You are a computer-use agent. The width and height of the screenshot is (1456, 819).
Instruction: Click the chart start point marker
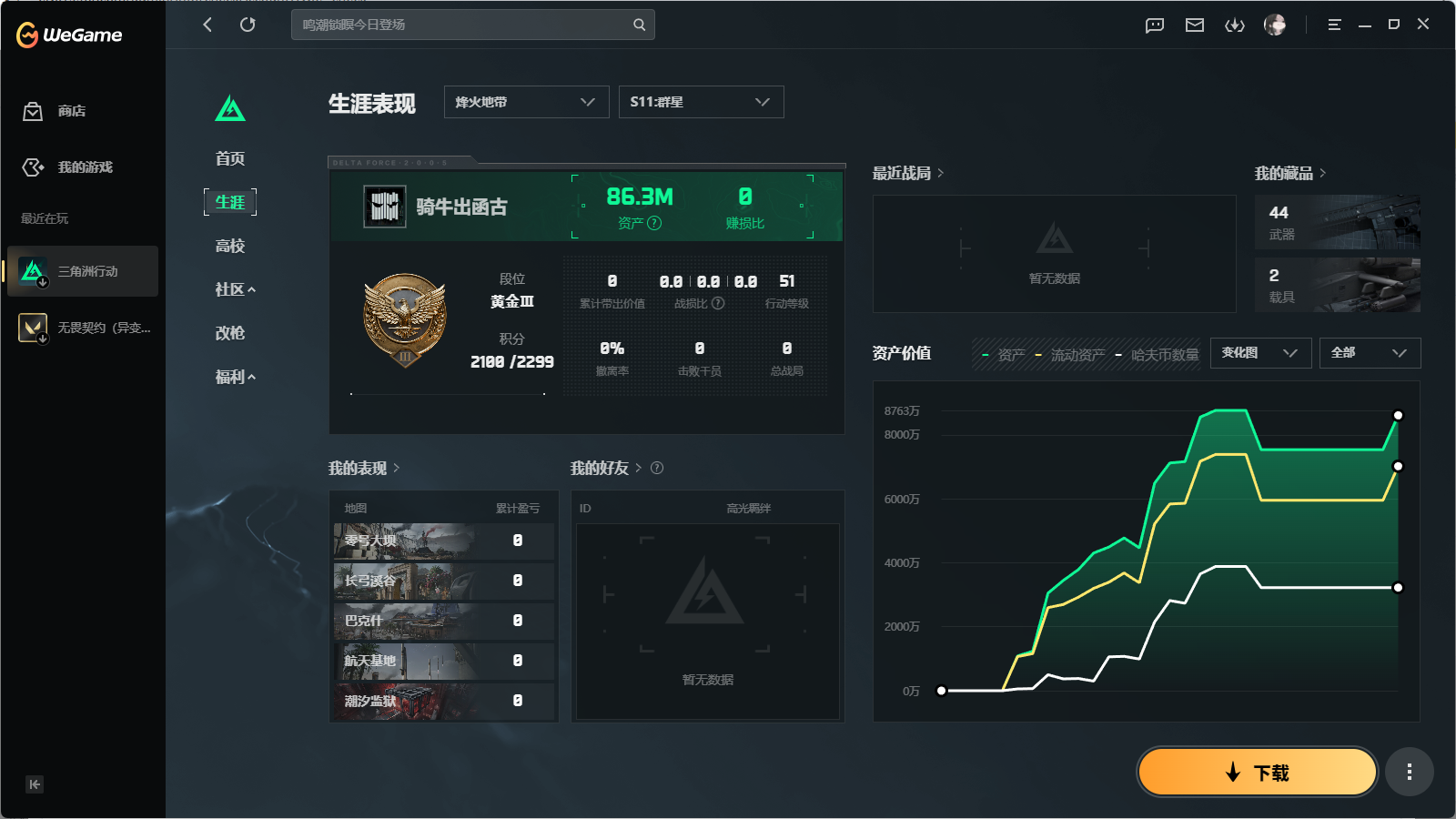coord(942,691)
